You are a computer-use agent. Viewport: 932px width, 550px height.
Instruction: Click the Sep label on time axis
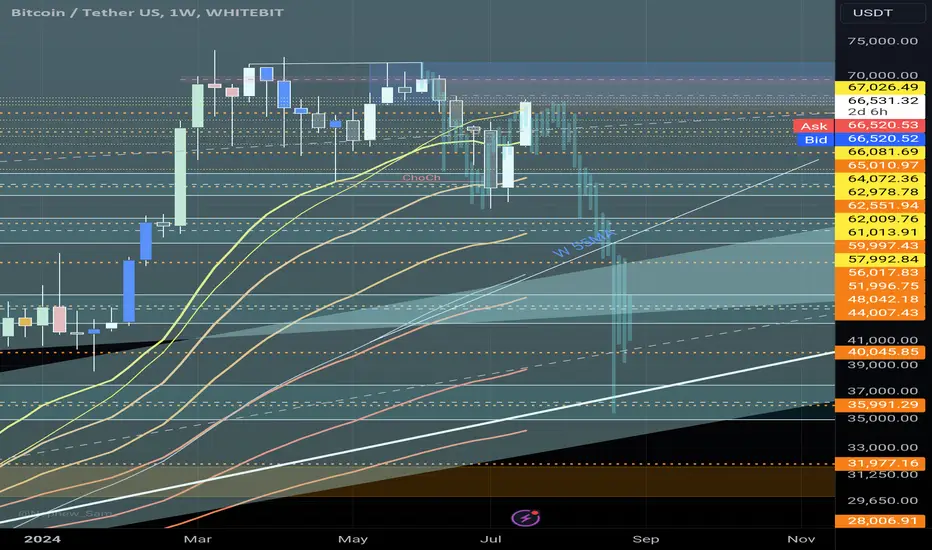click(x=646, y=539)
